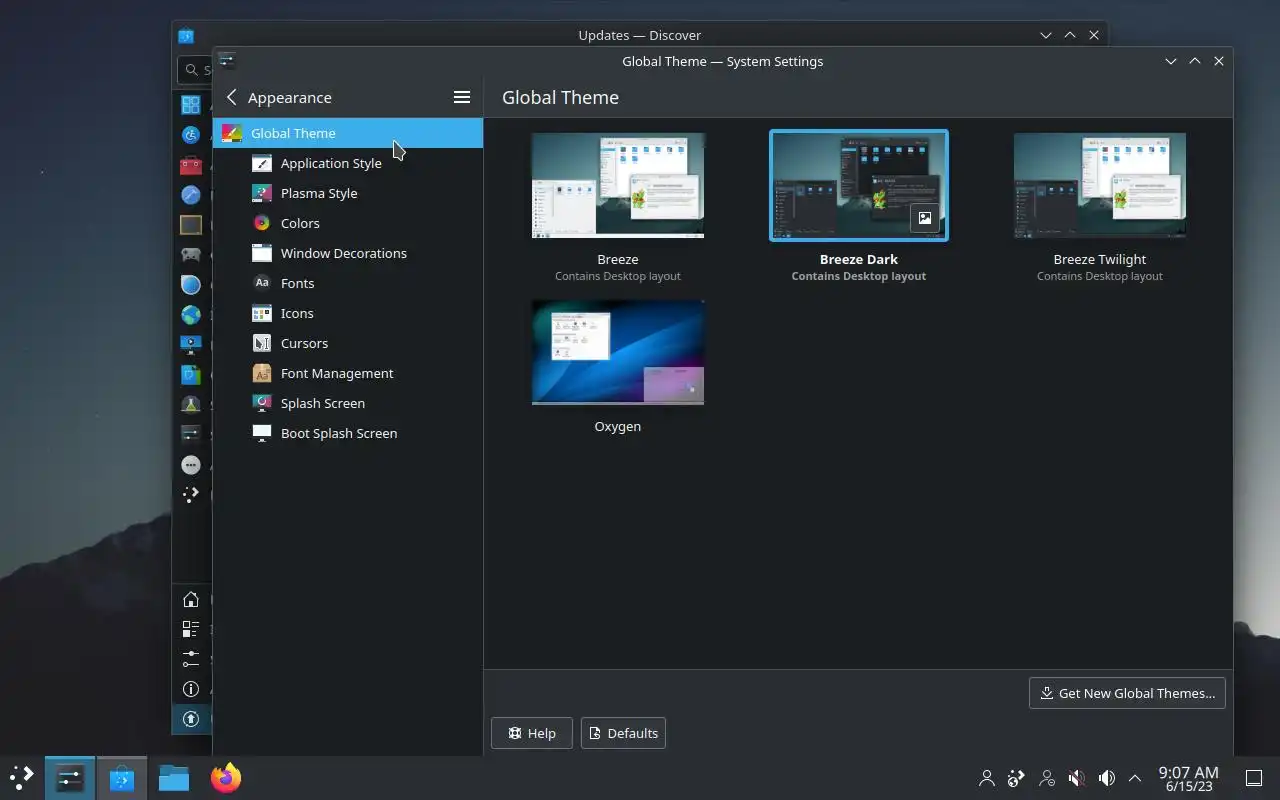The width and height of the screenshot is (1280, 800).
Task: Open Help for Global Theme
Action: [532, 733]
